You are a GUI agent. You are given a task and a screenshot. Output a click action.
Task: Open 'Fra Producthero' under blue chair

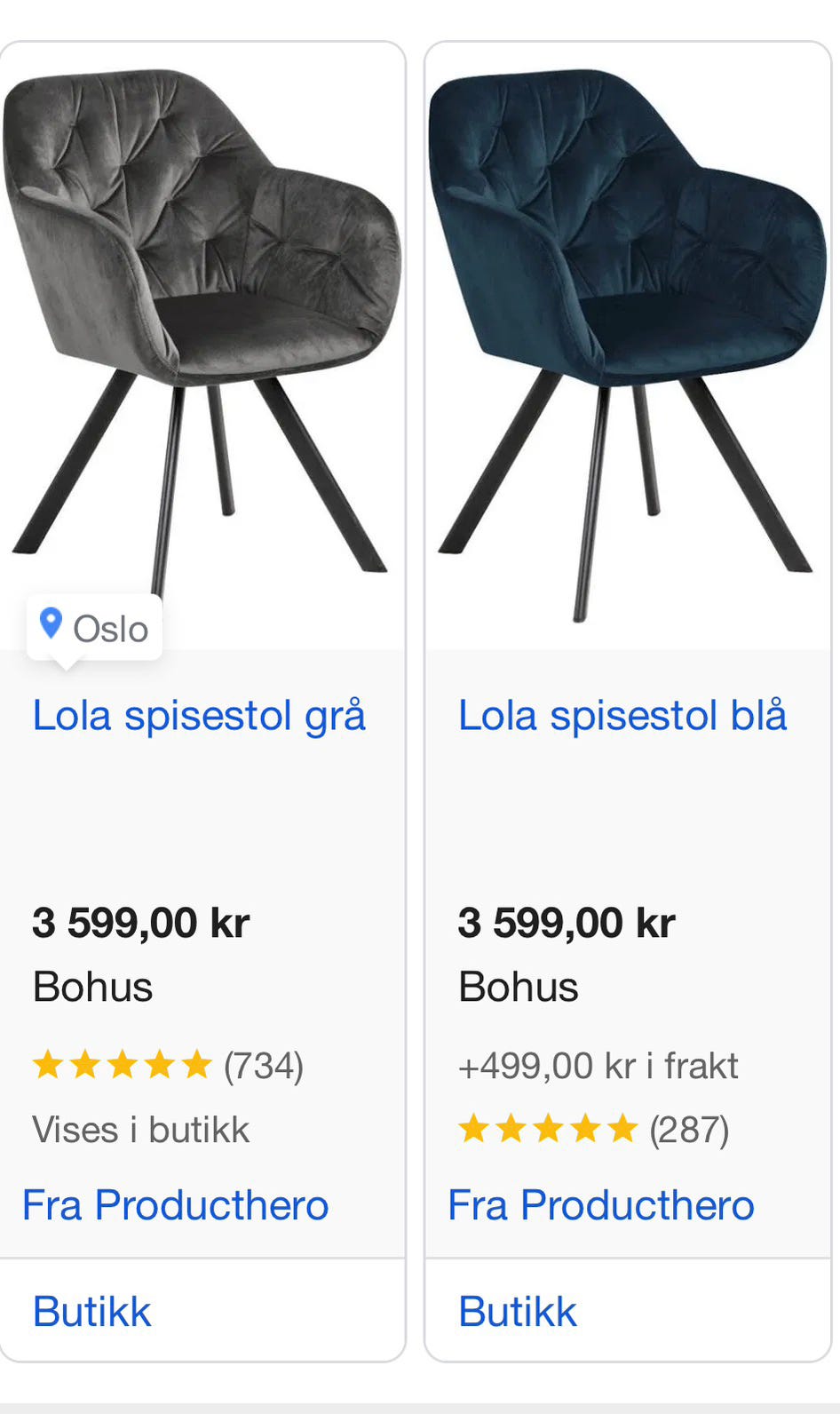[601, 1205]
